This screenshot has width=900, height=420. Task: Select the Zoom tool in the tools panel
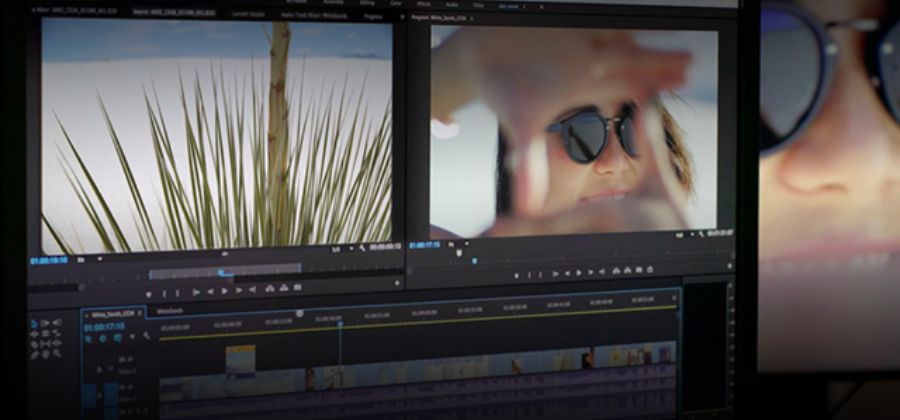[55, 351]
